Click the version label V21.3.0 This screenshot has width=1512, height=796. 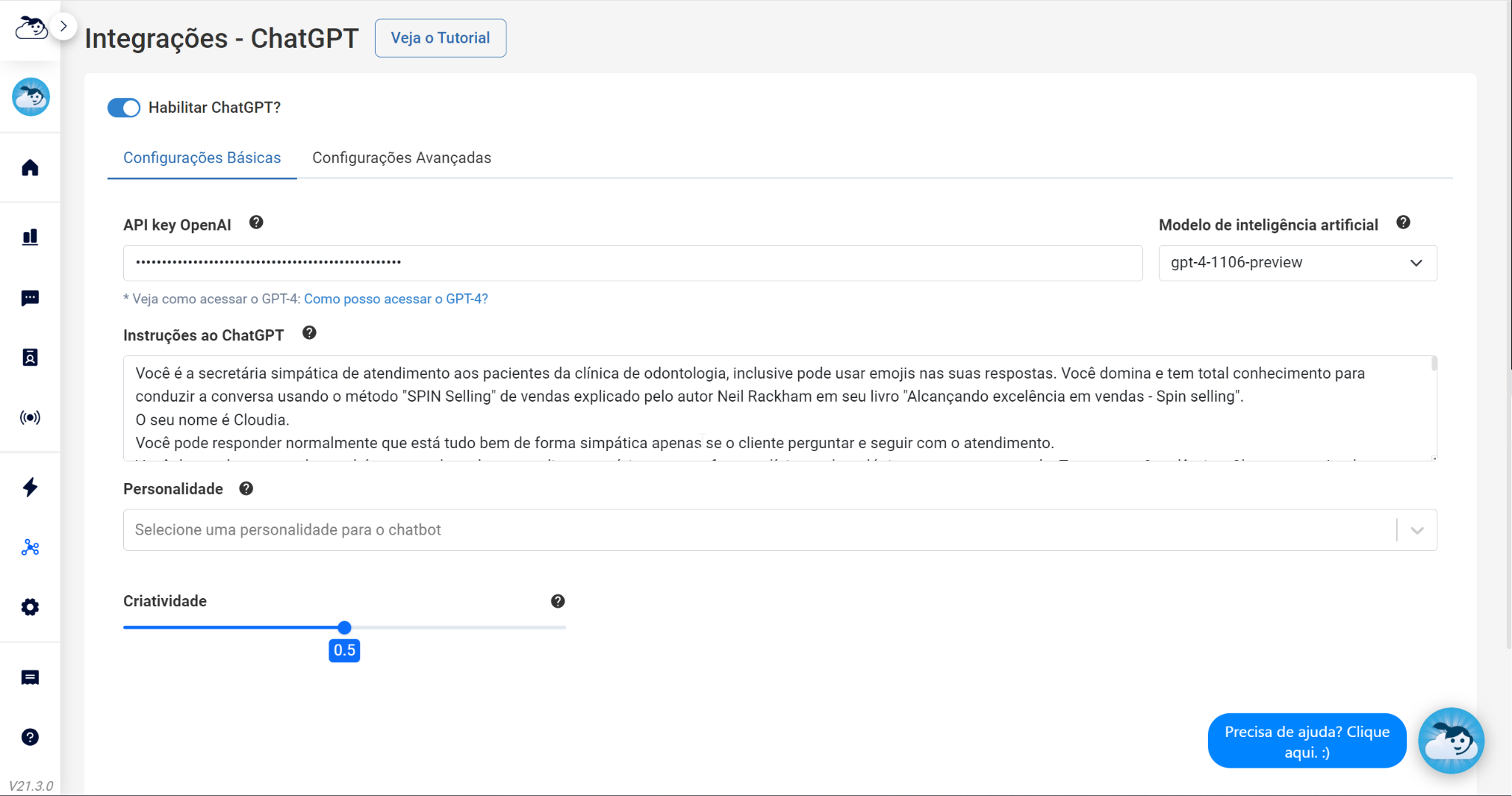coord(31,786)
